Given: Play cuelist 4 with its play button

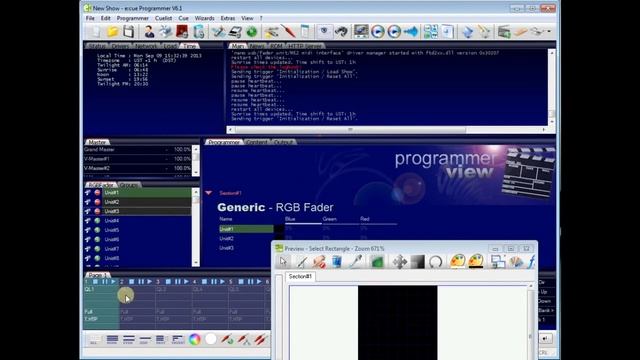Looking at the screenshot, I should pyautogui.click(x=222, y=282).
